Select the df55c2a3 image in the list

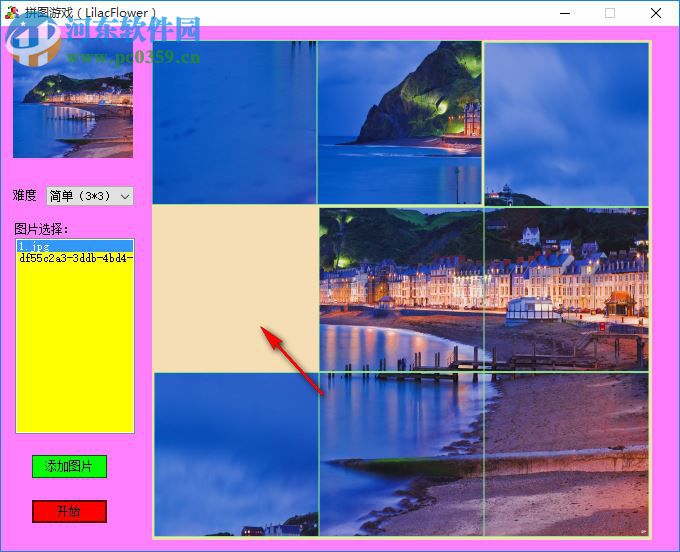(74, 258)
